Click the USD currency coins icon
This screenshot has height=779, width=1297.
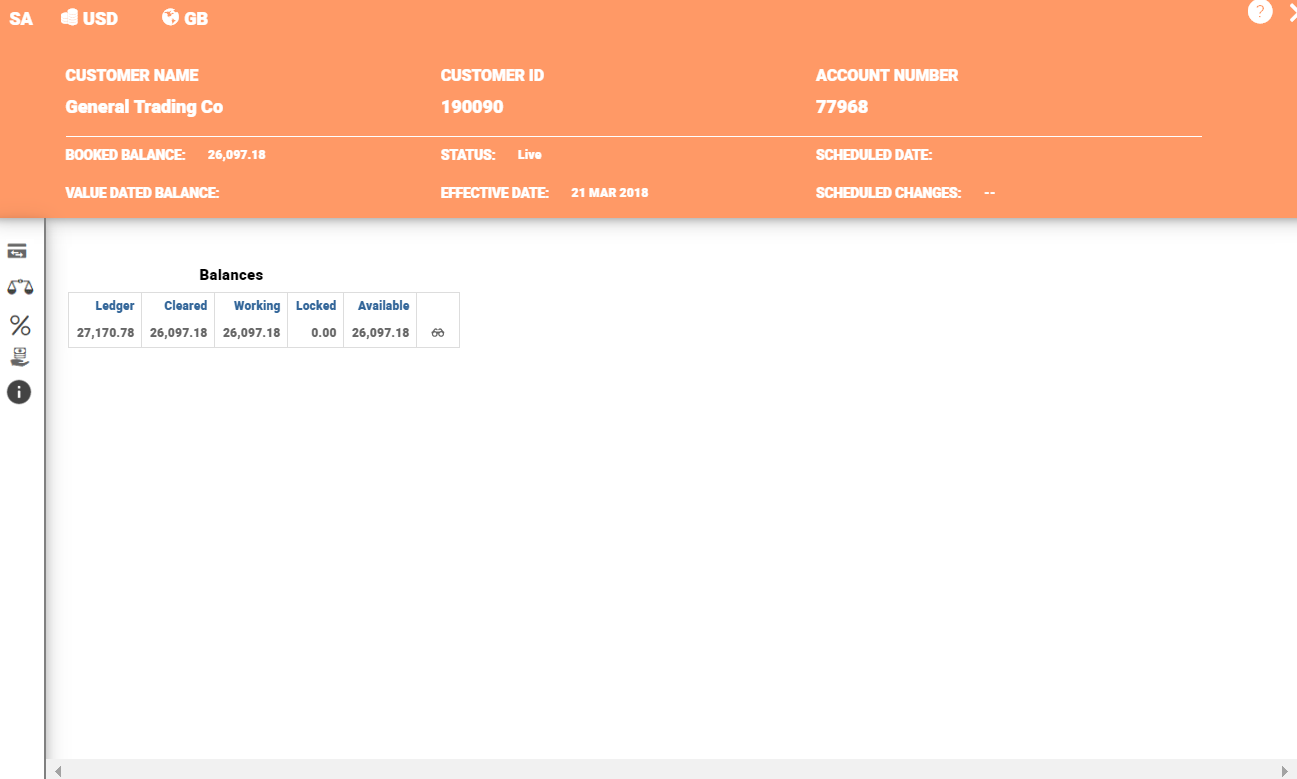(70, 18)
